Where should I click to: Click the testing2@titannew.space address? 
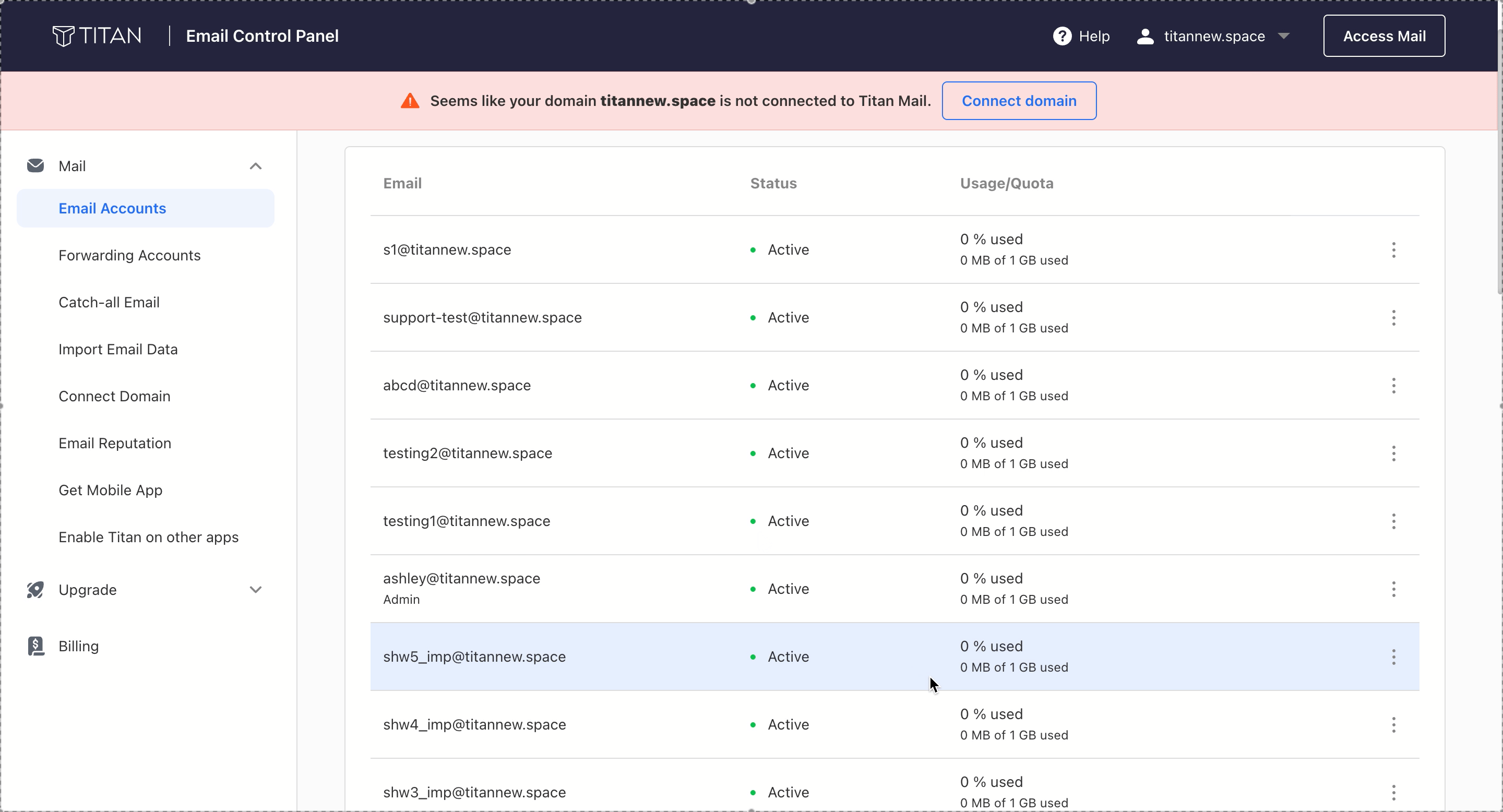[x=468, y=453]
